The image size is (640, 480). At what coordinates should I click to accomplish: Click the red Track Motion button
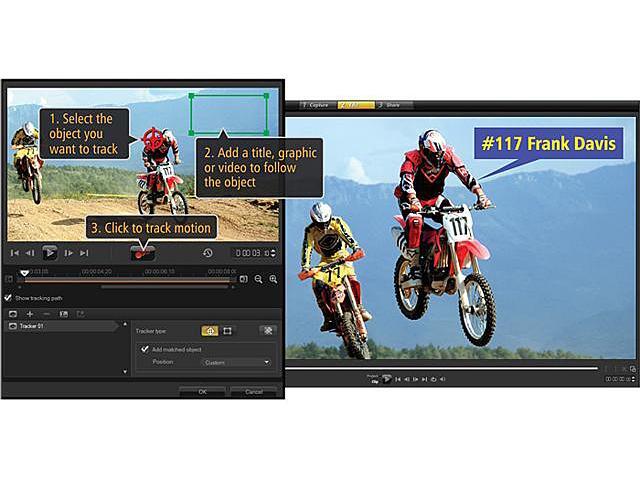tap(141, 254)
